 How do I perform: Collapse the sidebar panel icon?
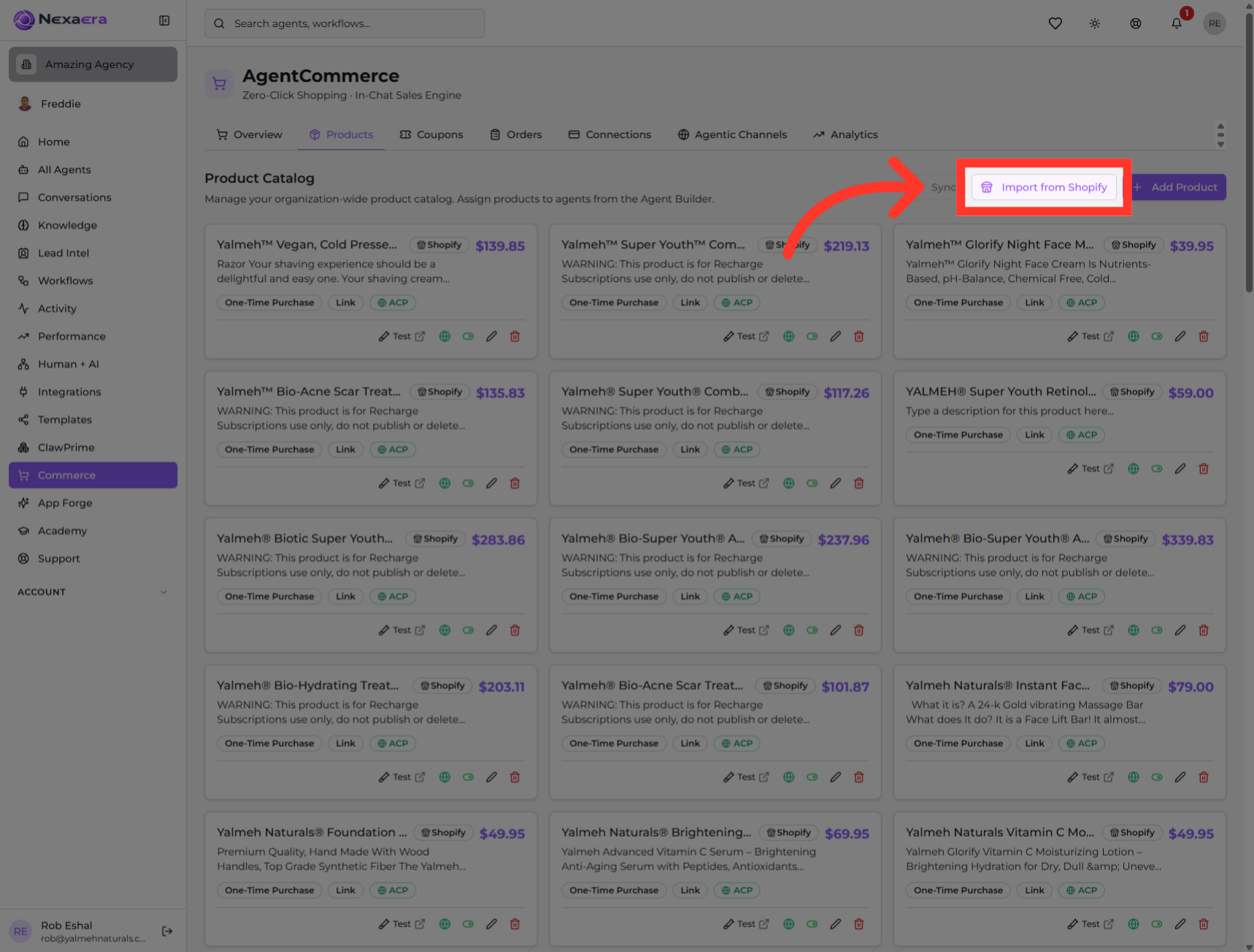tap(164, 20)
